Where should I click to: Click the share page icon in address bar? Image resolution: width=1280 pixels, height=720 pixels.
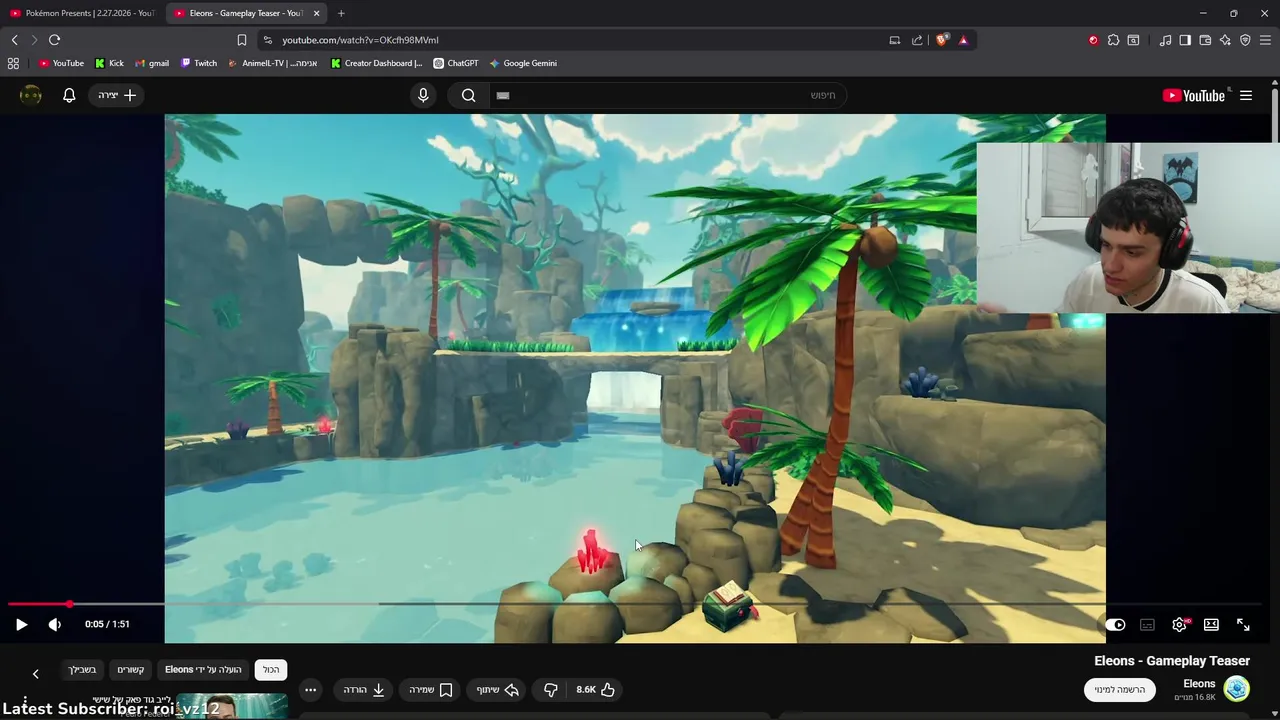[x=917, y=40]
